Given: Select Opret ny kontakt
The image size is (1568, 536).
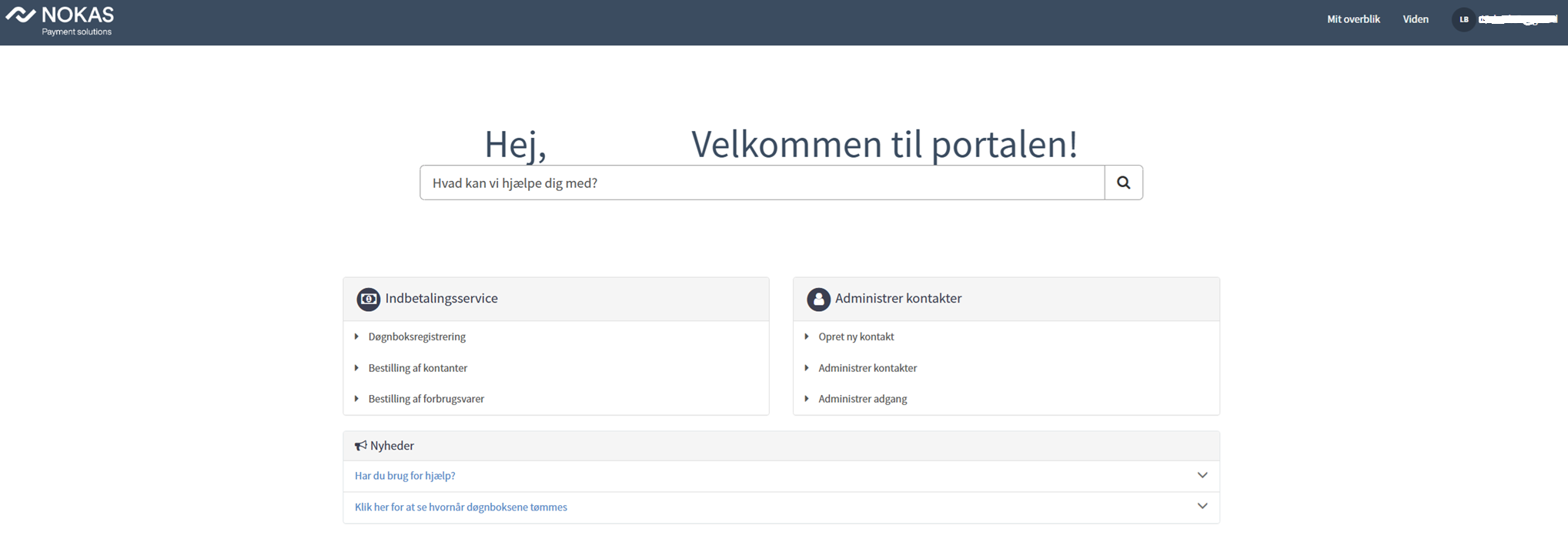Looking at the screenshot, I should (x=856, y=337).
